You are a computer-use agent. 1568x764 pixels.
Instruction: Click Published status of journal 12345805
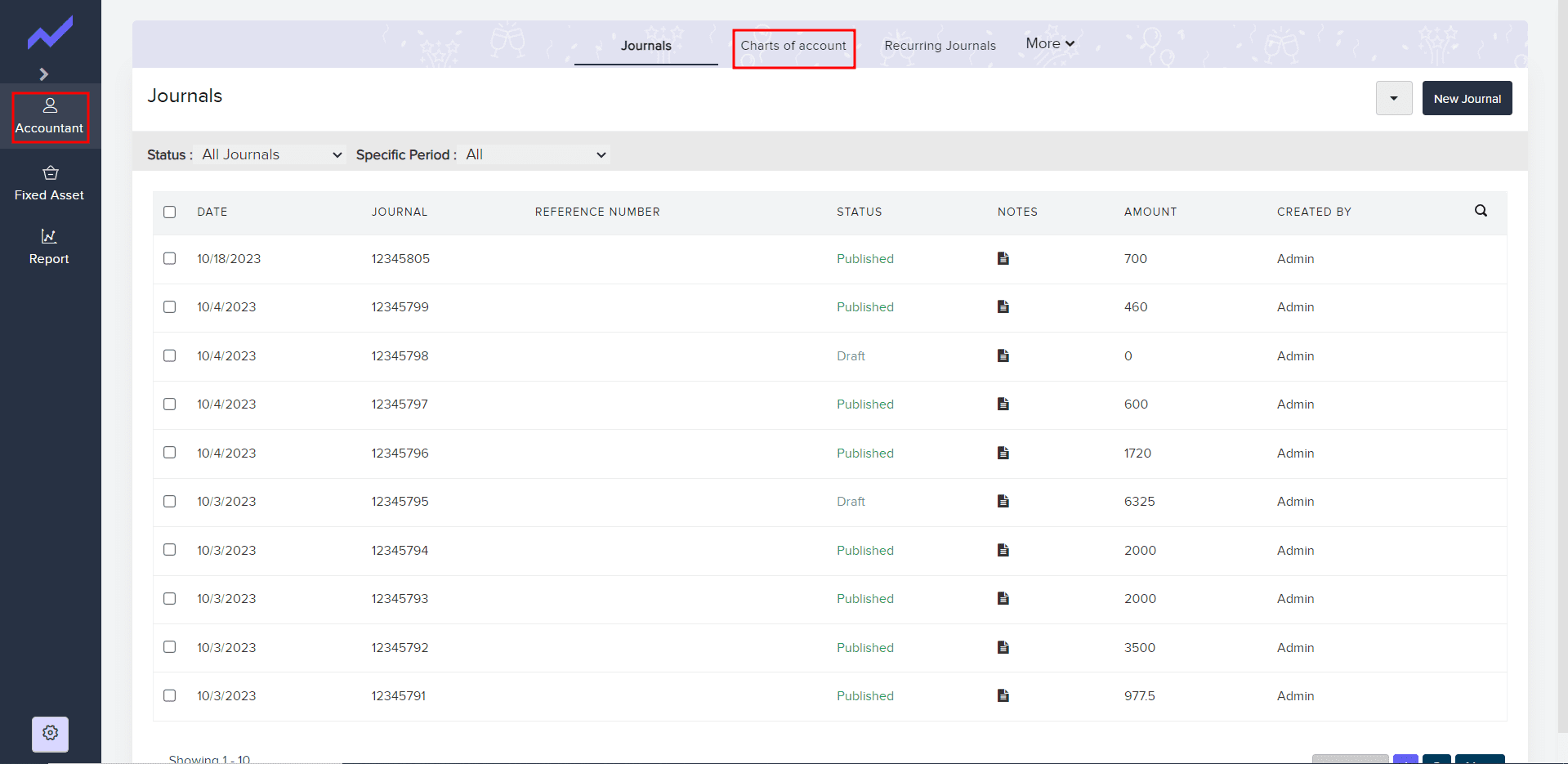click(x=865, y=259)
